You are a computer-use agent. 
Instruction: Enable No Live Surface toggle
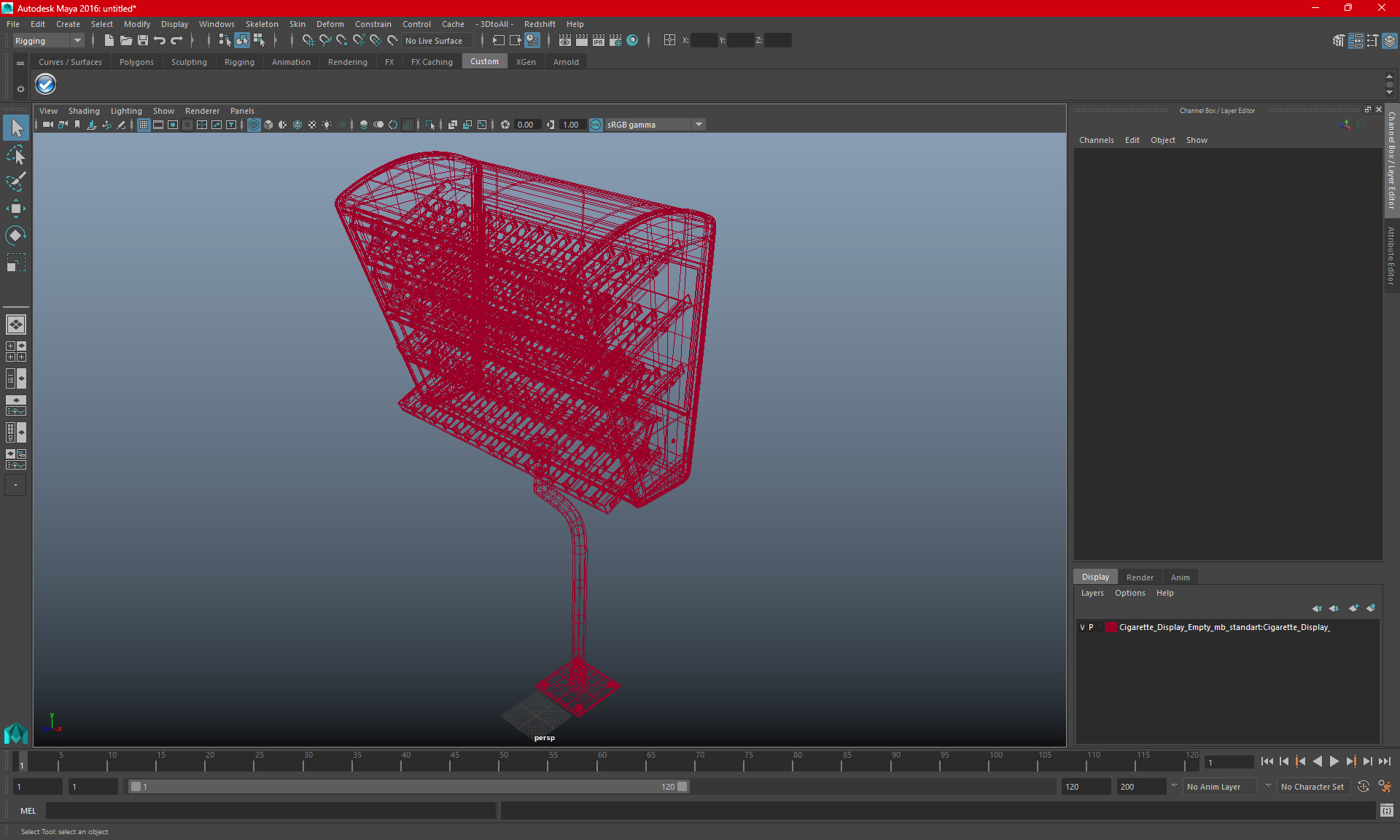click(433, 40)
